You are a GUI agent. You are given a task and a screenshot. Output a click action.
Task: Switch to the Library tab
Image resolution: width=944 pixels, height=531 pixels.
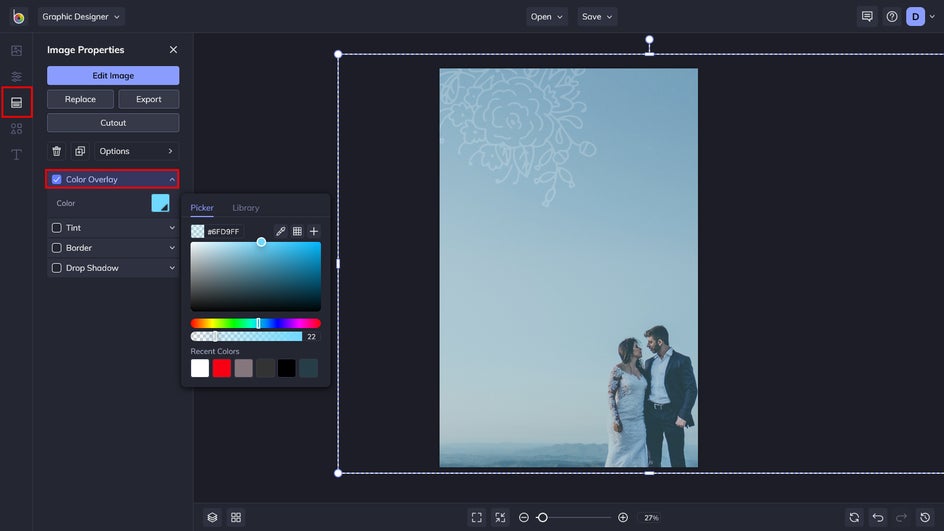tap(246, 208)
